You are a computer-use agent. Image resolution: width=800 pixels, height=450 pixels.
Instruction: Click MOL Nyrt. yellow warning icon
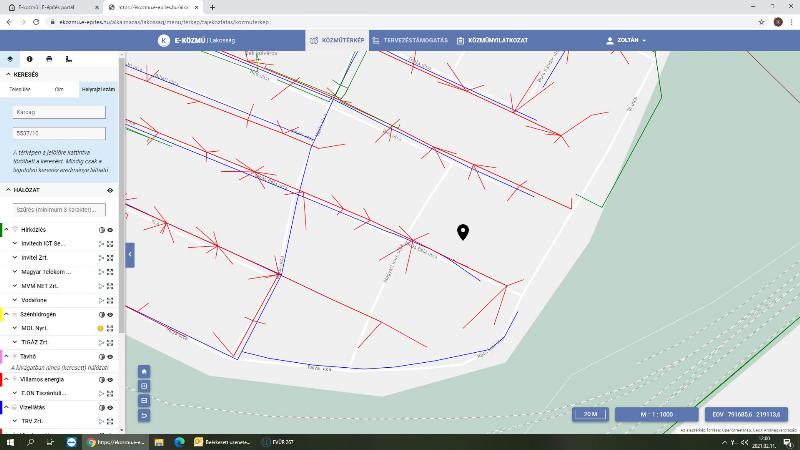[x=101, y=329]
